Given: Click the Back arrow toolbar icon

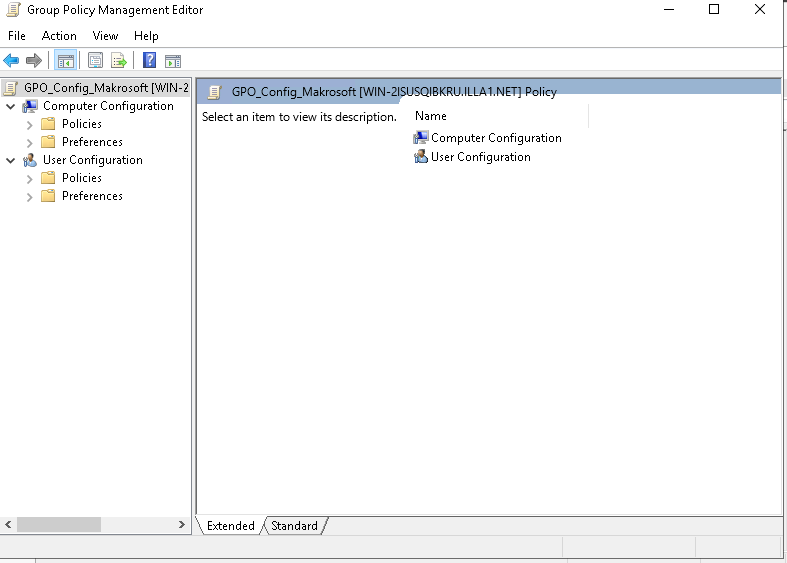Looking at the screenshot, I should (x=11, y=61).
